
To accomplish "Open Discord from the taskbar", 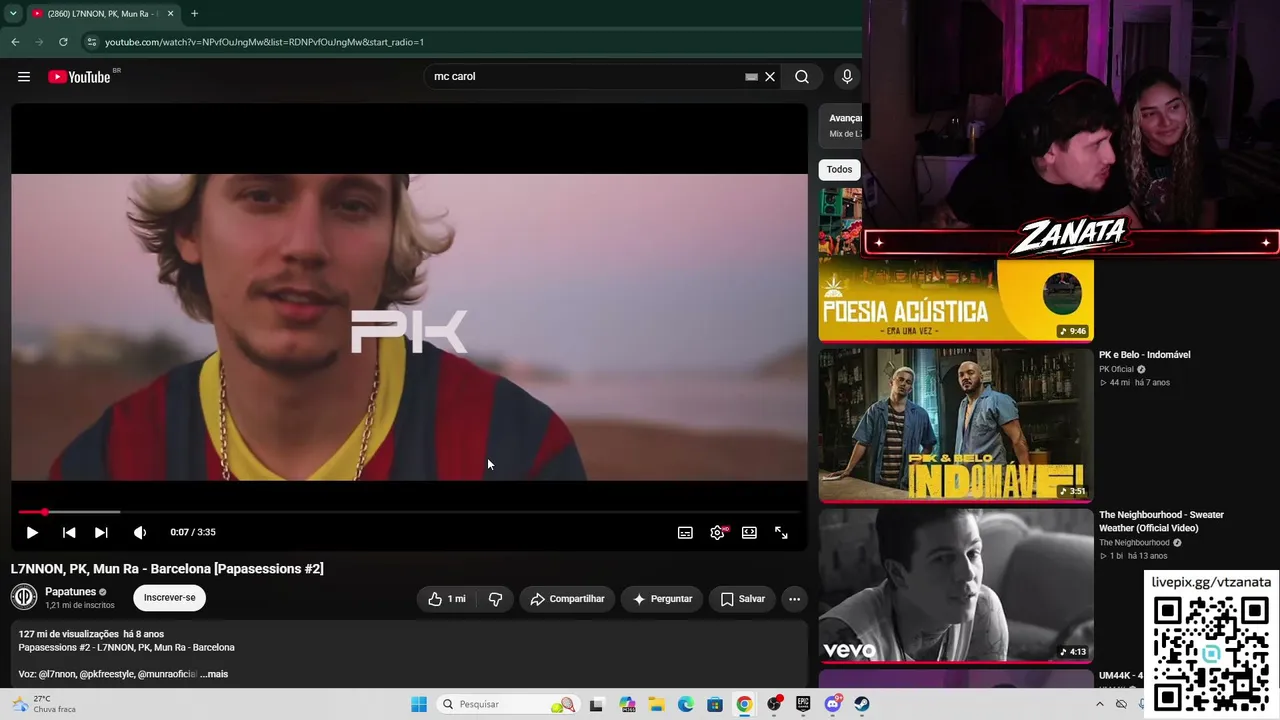I will 833,704.
